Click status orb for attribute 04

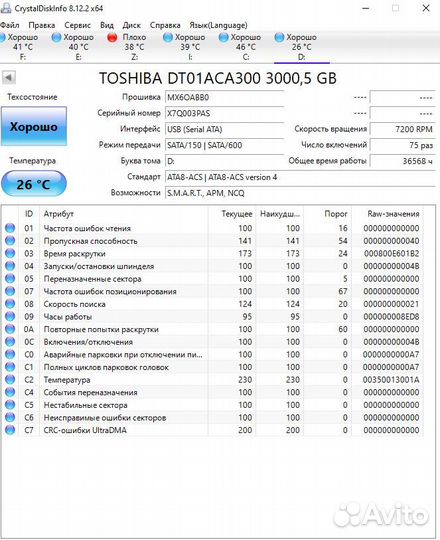[10, 266]
